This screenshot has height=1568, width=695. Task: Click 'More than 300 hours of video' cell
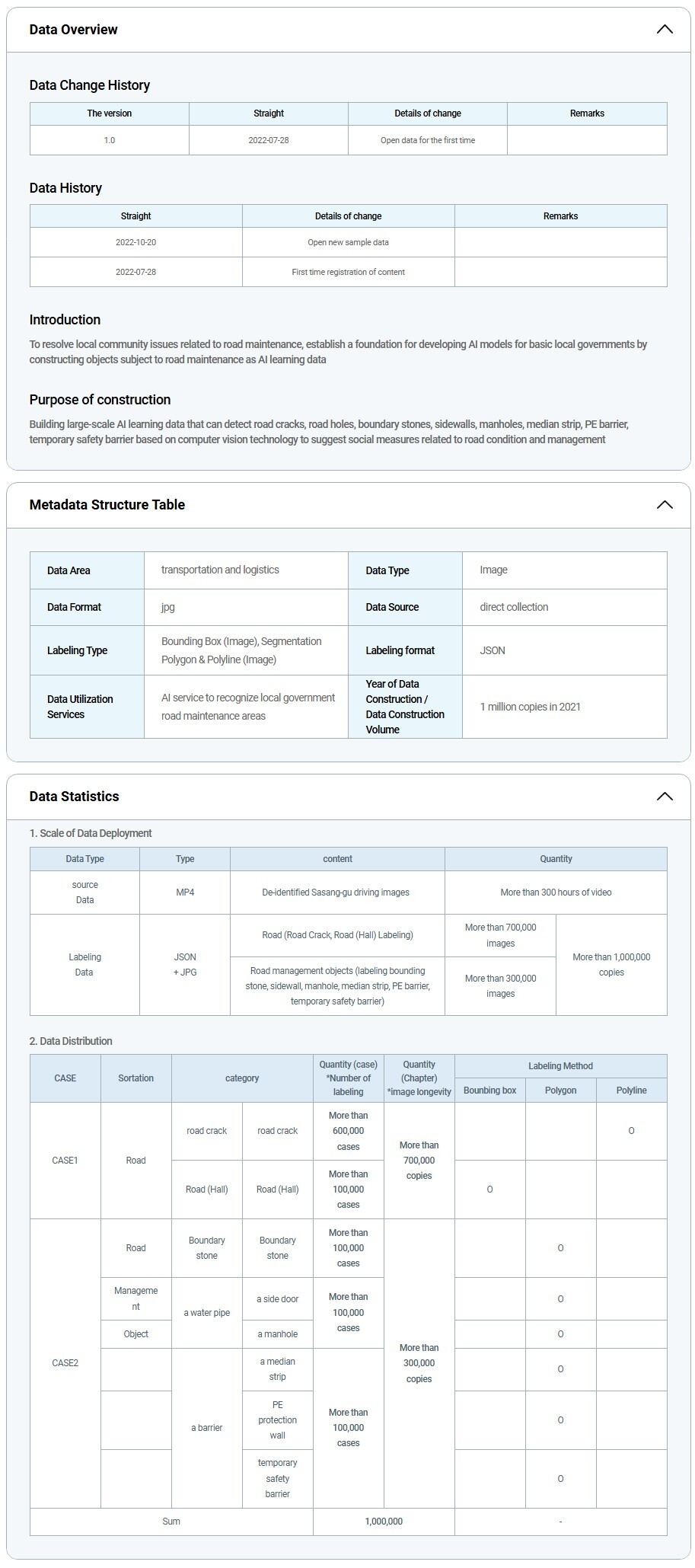pyautogui.click(x=556, y=893)
